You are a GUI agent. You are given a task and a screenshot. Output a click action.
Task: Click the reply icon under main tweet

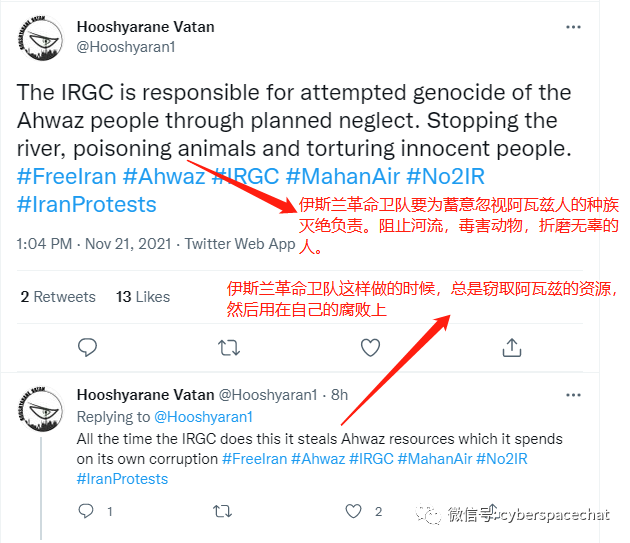(x=87, y=347)
